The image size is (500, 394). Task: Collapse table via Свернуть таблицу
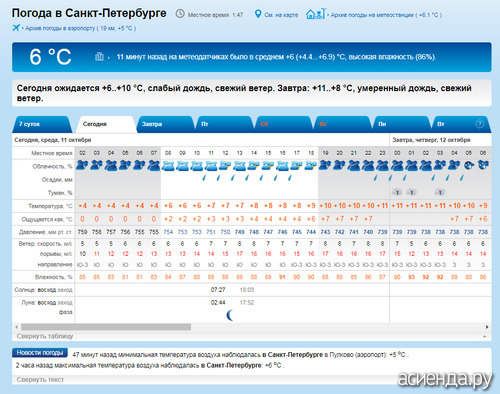[x=45, y=336]
